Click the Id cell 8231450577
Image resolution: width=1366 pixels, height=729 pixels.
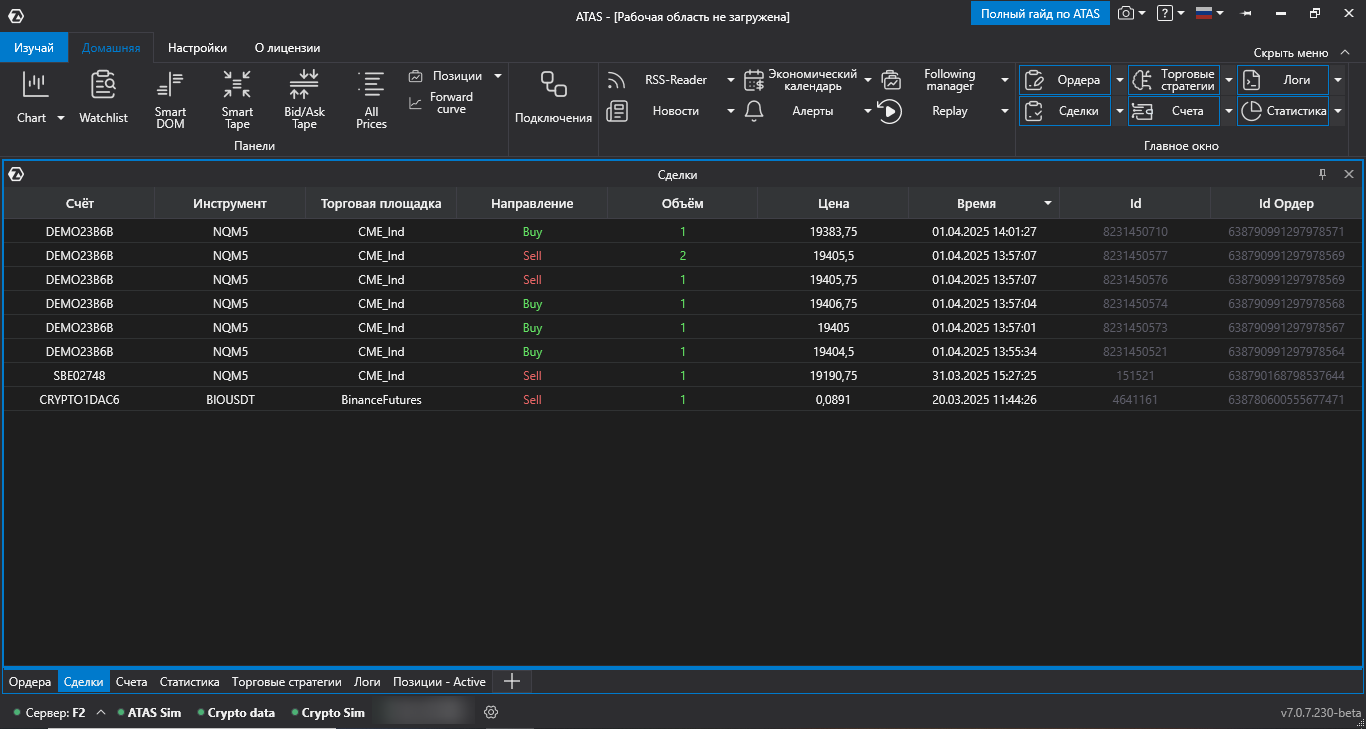[x=1135, y=256]
